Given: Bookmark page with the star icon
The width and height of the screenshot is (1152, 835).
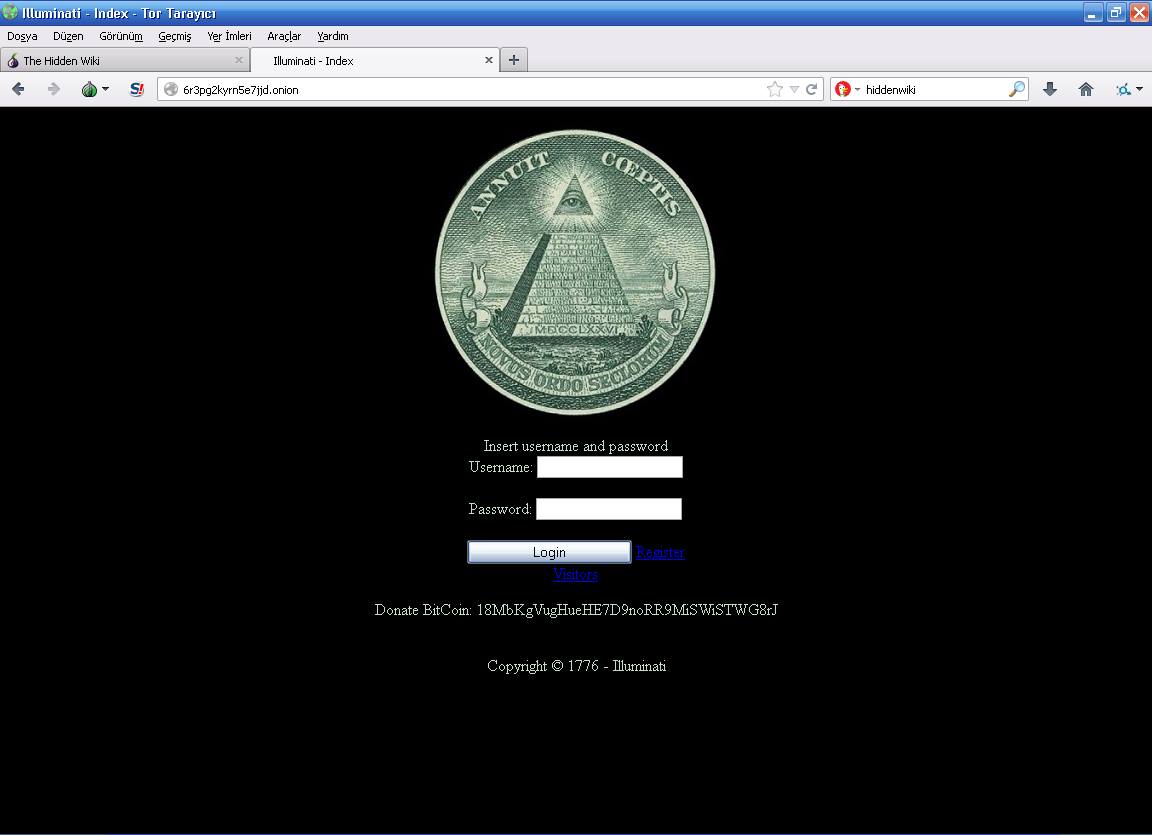Looking at the screenshot, I should (x=774, y=89).
